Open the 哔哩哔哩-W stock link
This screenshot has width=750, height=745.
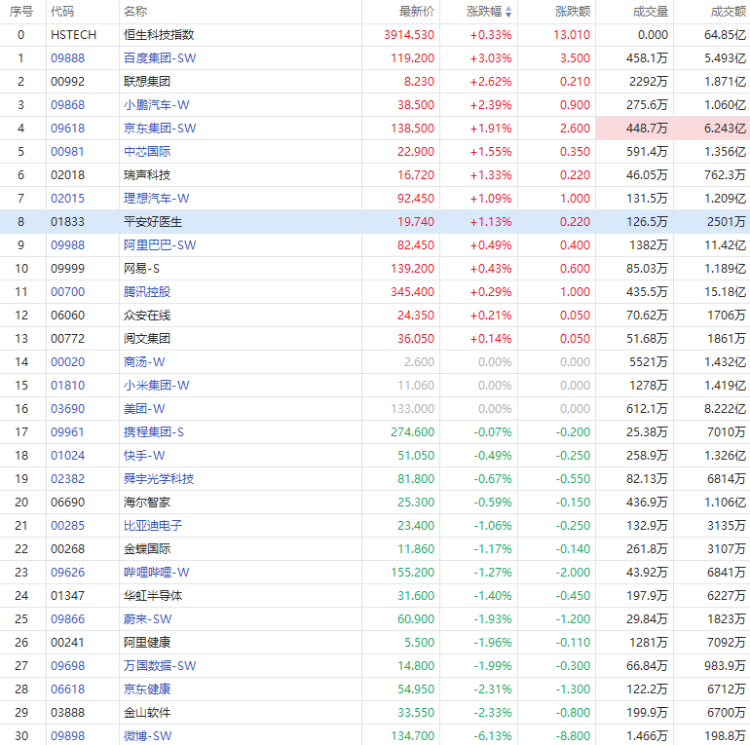pos(156,572)
